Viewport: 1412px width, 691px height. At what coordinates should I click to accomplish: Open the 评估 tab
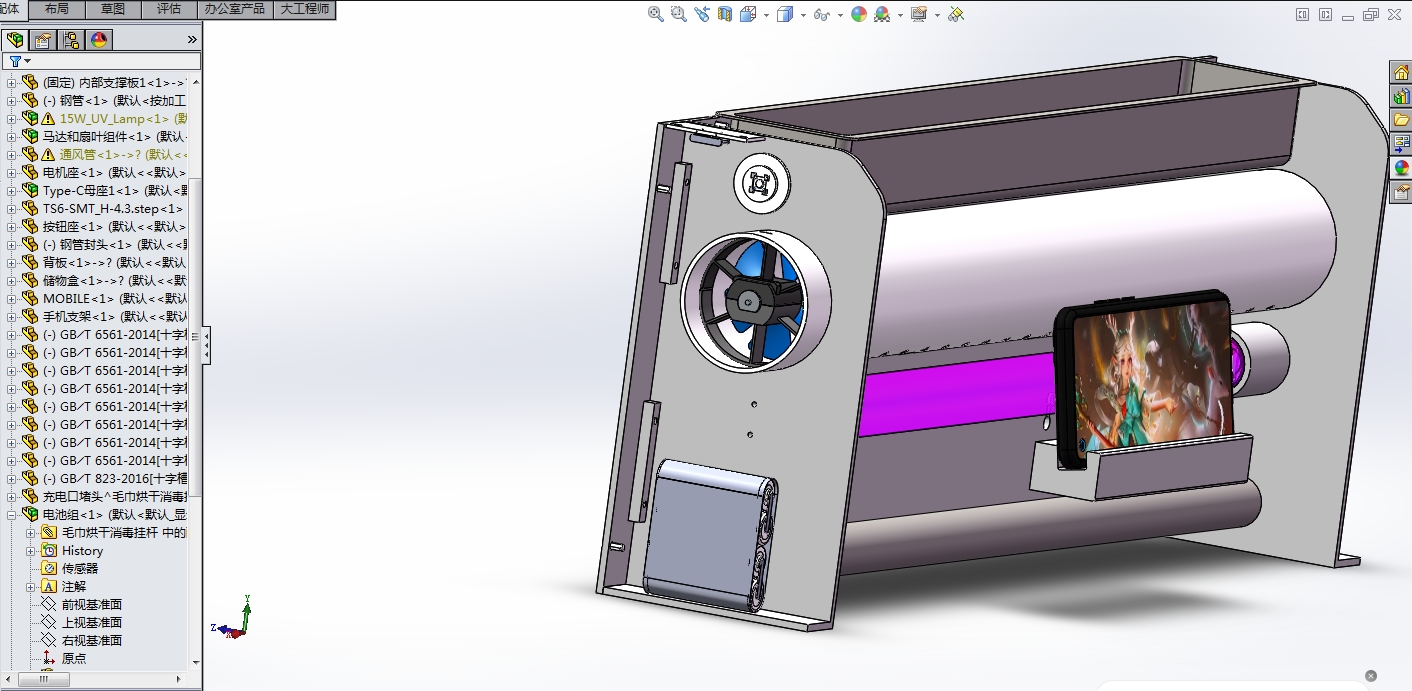point(169,9)
